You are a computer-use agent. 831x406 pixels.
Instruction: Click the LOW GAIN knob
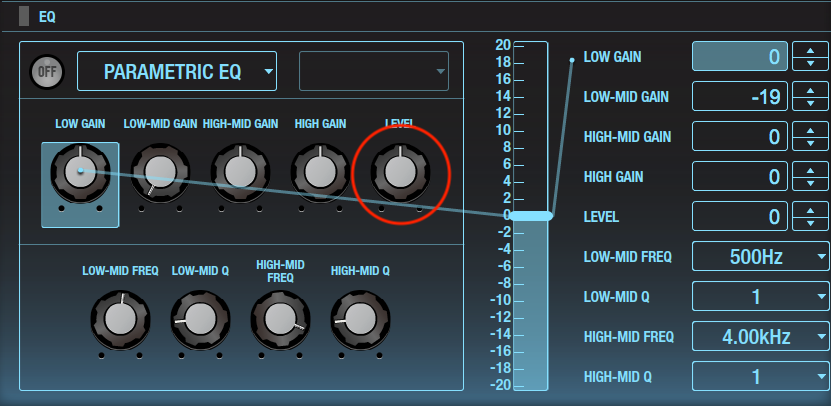click(79, 171)
